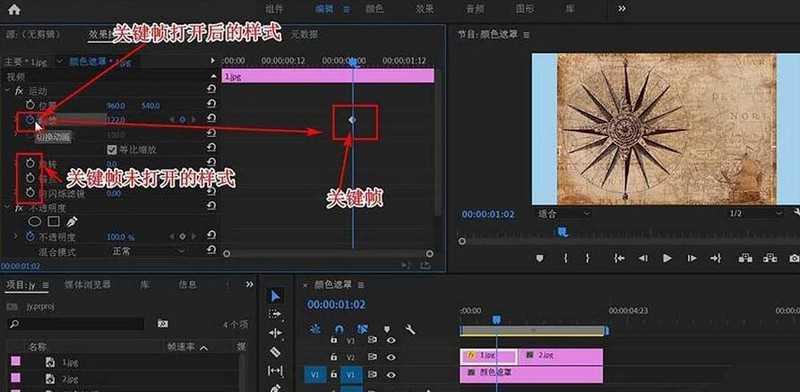Click the V1 source patch button

(x=315, y=375)
